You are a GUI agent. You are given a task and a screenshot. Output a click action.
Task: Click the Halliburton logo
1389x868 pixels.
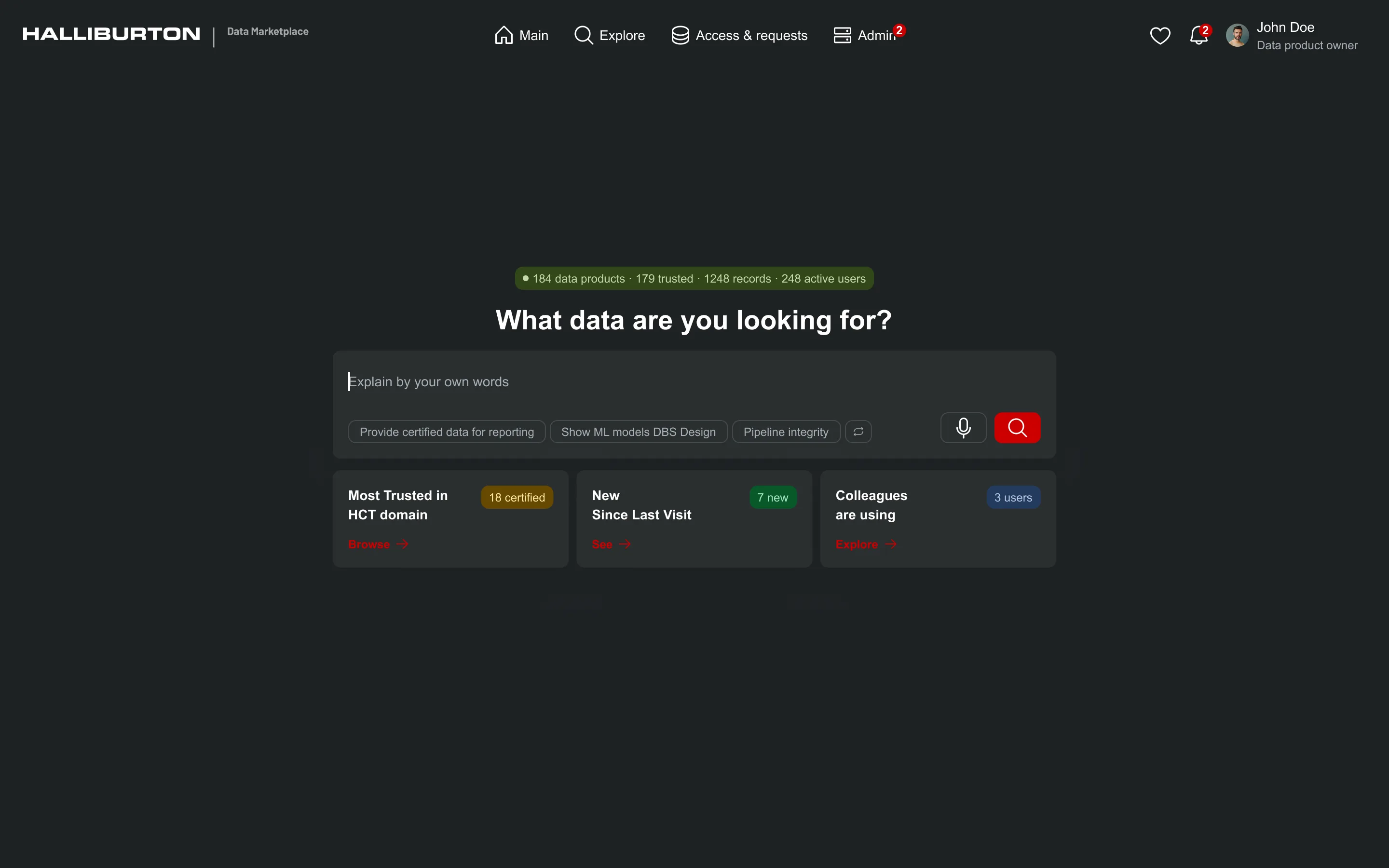pyautogui.click(x=111, y=34)
